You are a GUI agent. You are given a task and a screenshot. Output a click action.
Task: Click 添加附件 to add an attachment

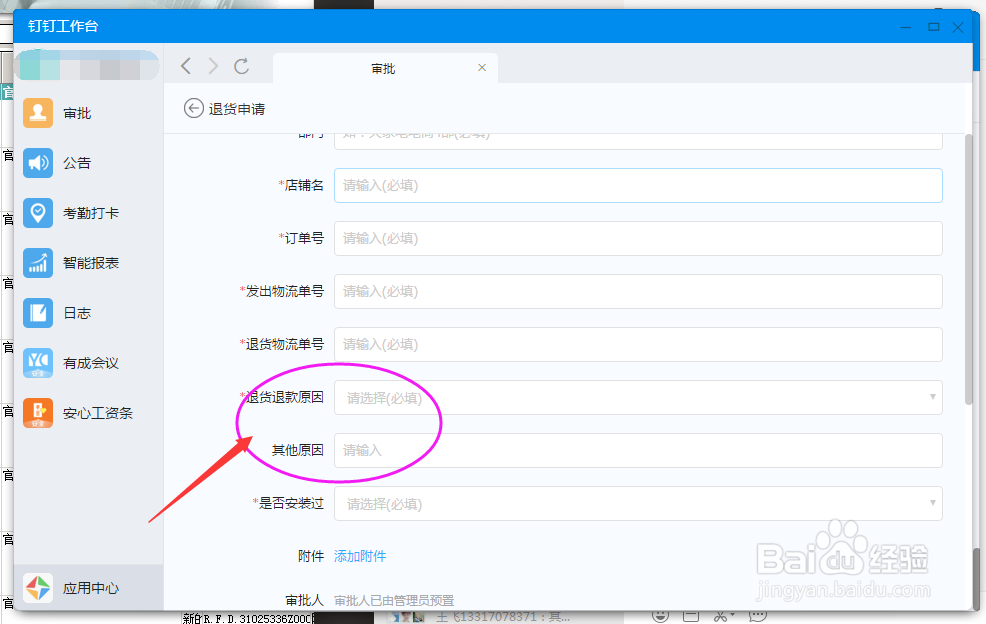click(359, 555)
